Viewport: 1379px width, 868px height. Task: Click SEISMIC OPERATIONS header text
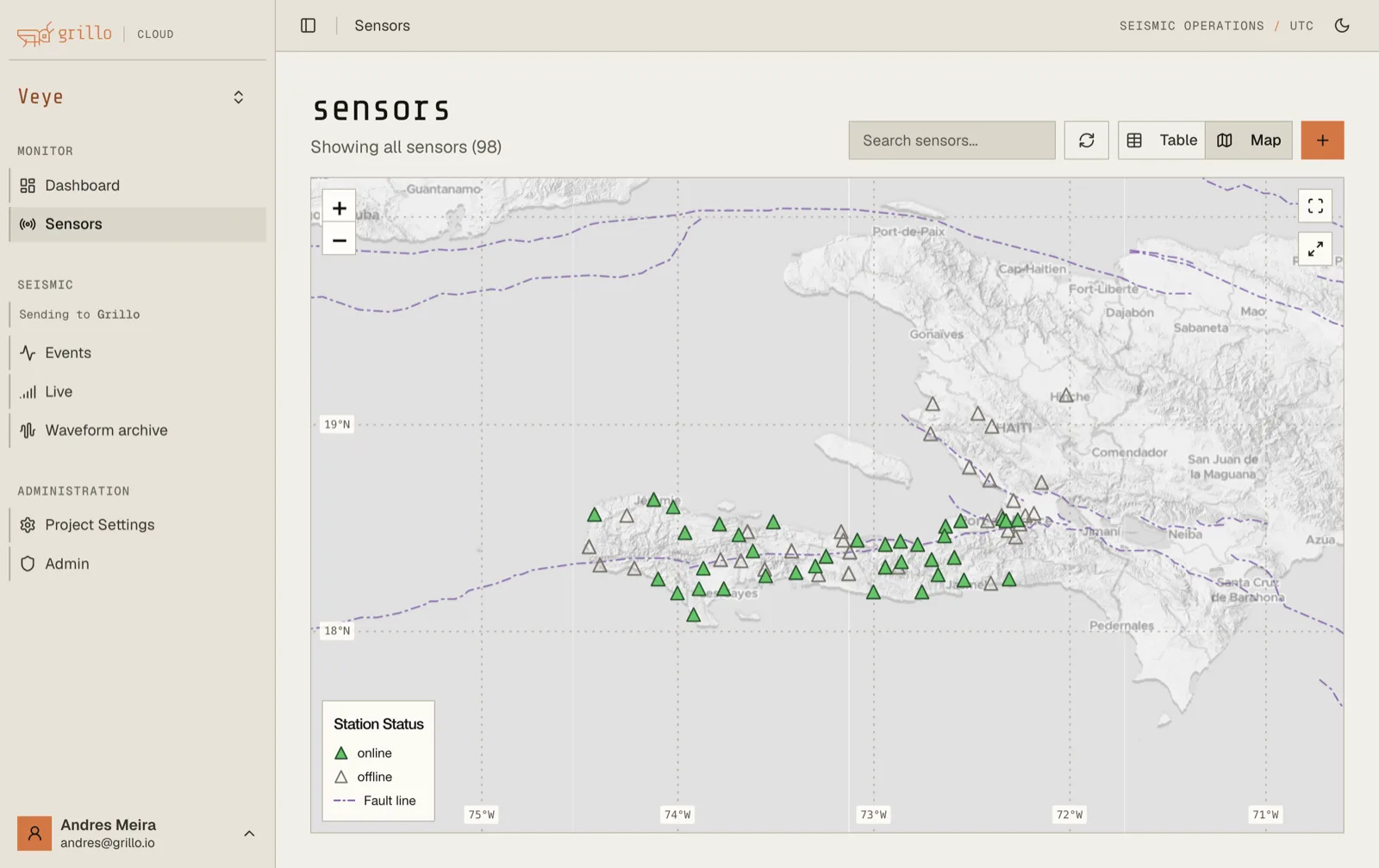pos(1192,26)
